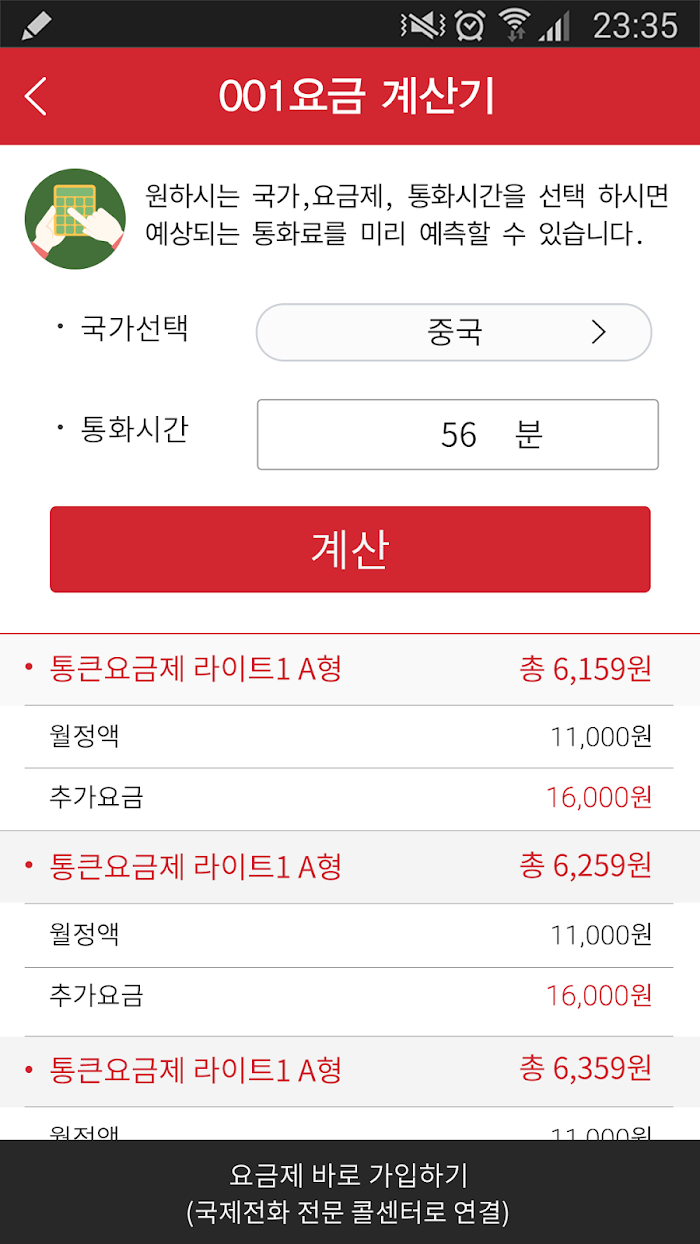
Task: Tap the pencil icon in status bar
Action: pos(36,24)
